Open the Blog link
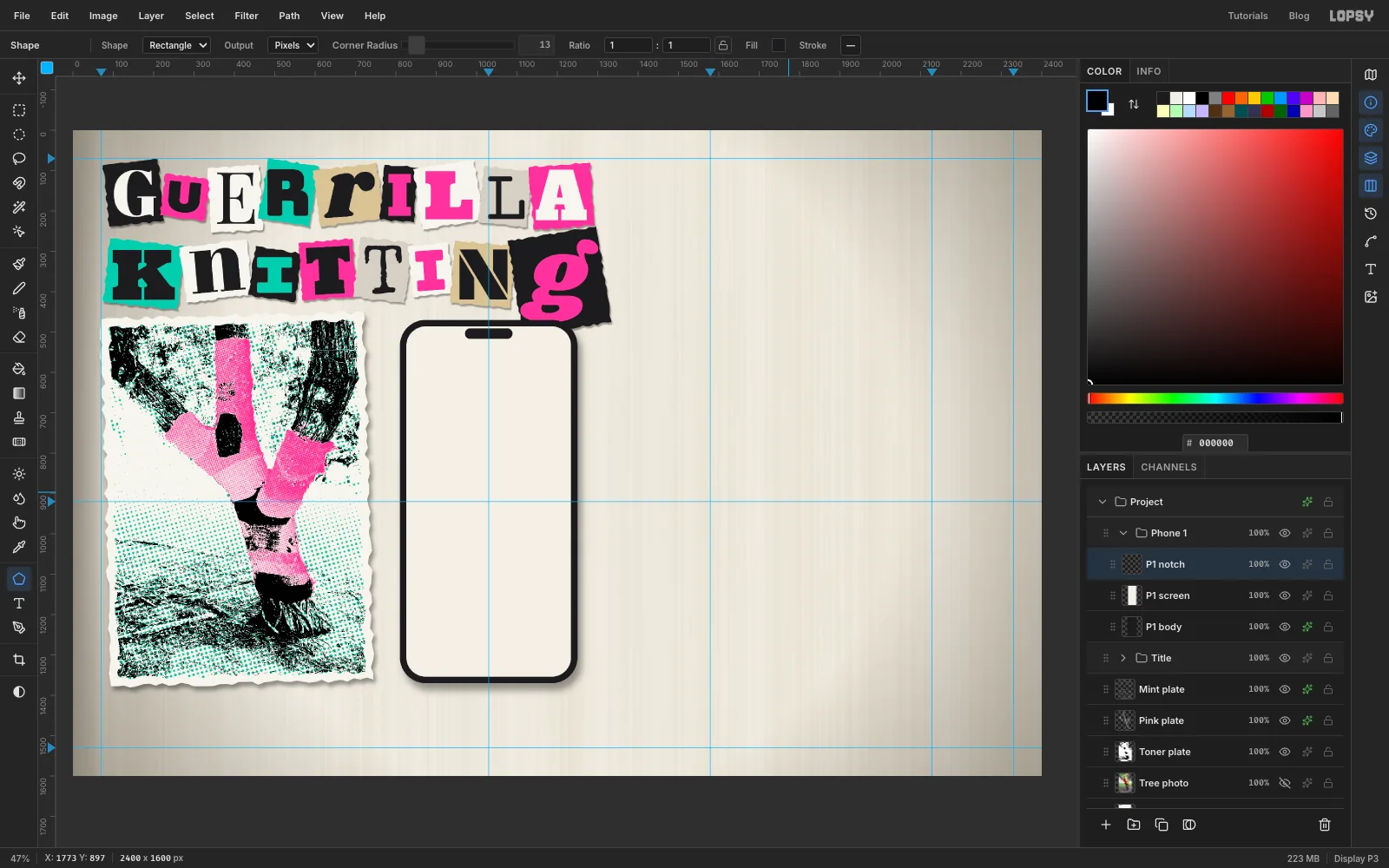The width and height of the screenshot is (1389, 868). (1299, 16)
